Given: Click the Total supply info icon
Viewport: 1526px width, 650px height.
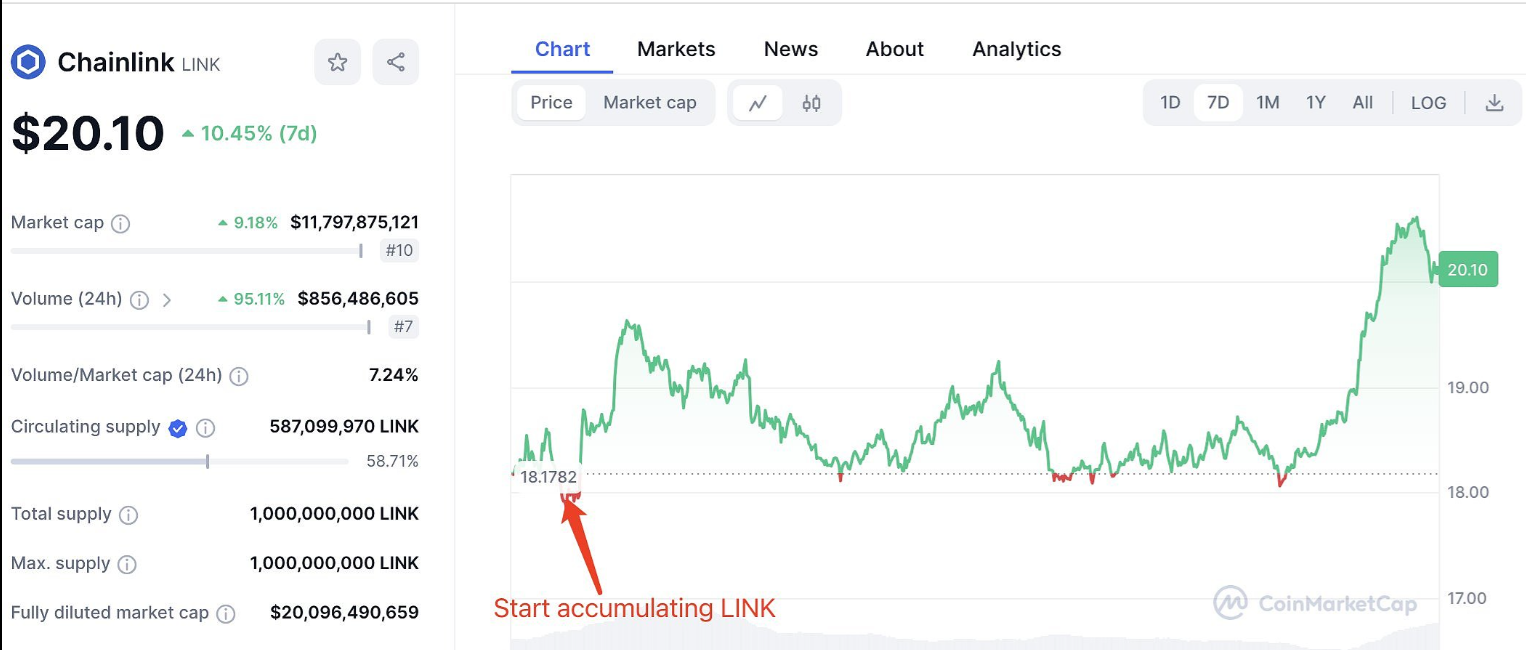Looking at the screenshot, I should (x=129, y=515).
